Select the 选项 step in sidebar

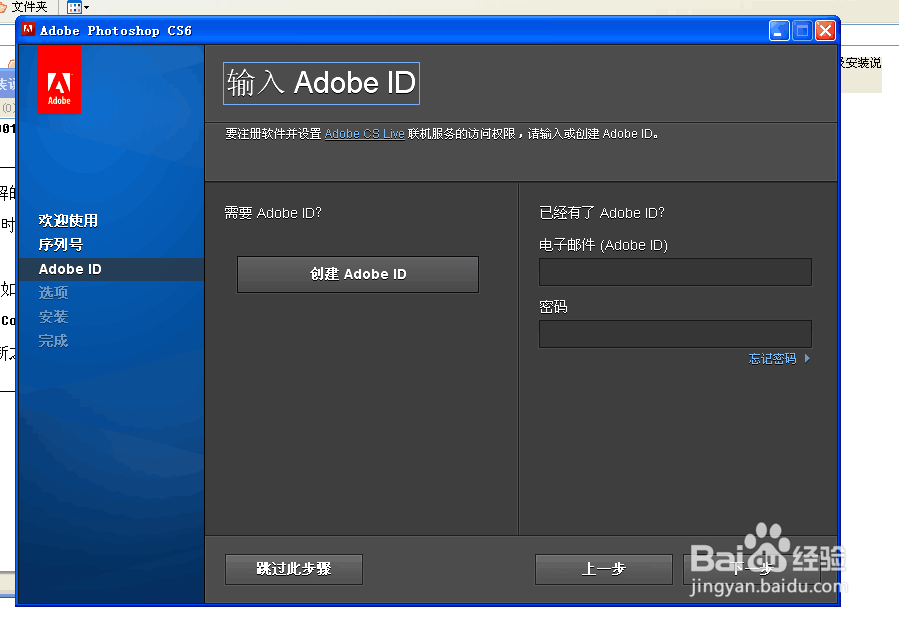(53, 293)
